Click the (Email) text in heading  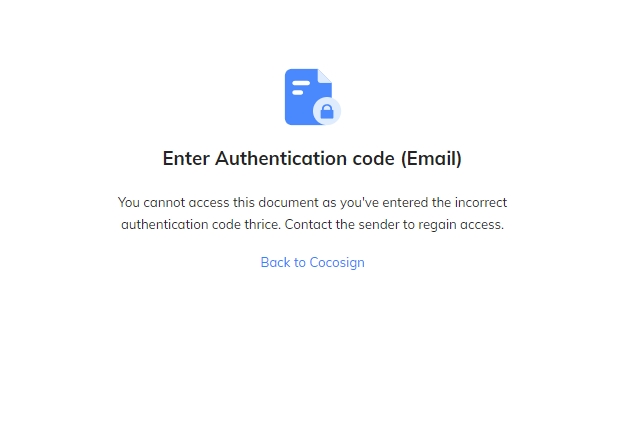(431, 158)
